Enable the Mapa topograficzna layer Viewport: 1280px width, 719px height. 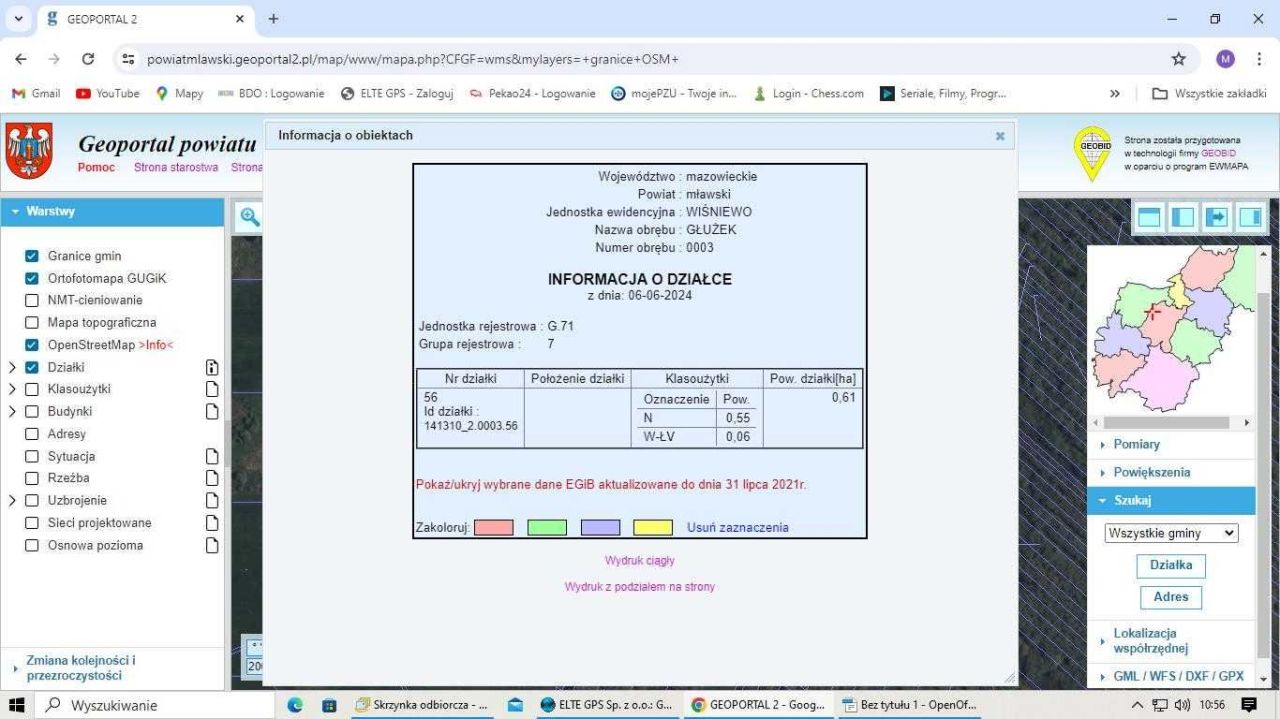[31, 323]
